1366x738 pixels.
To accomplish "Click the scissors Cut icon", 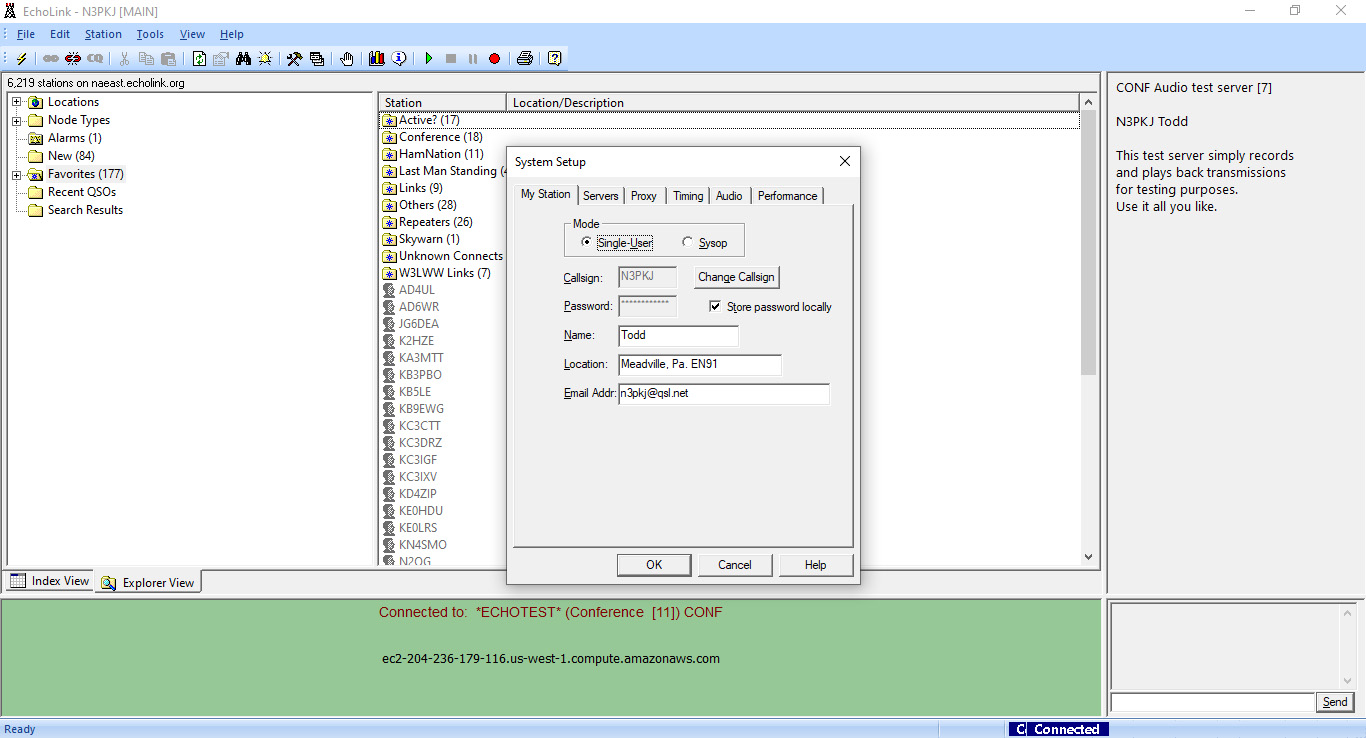I will (125, 59).
